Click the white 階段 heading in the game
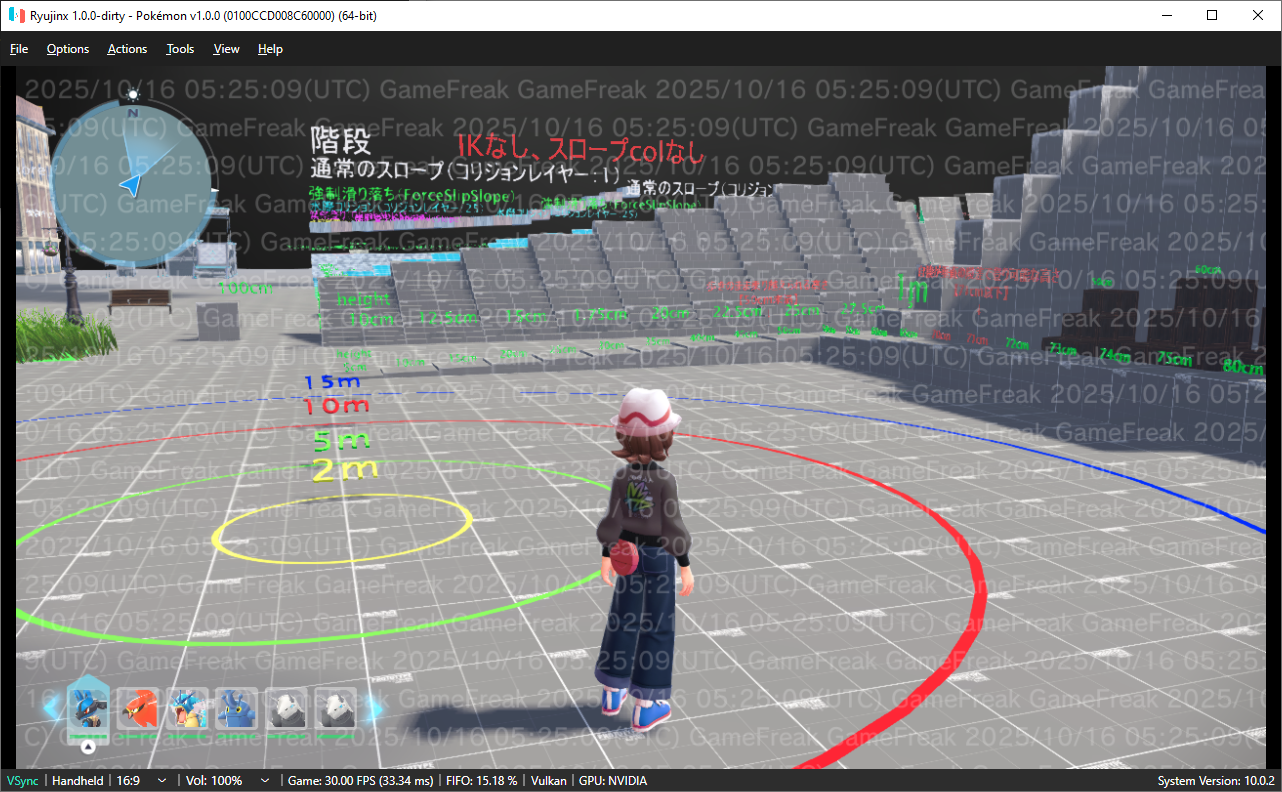This screenshot has height=792, width=1282. pyautogui.click(x=340, y=140)
